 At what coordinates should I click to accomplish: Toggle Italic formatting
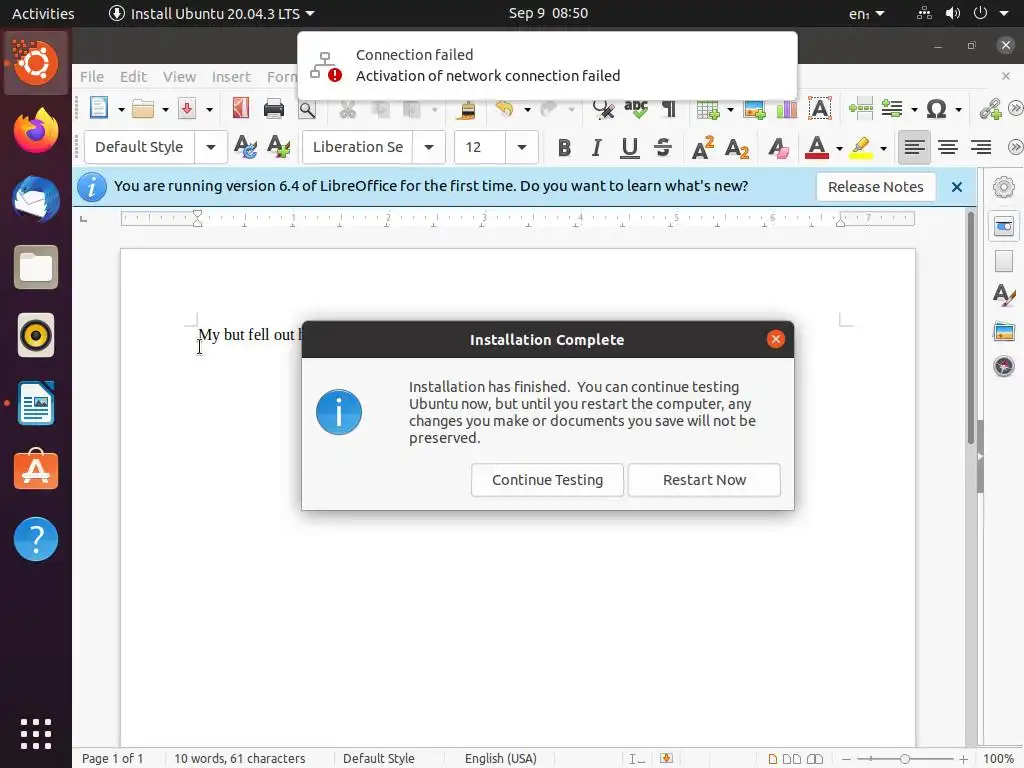click(596, 148)
